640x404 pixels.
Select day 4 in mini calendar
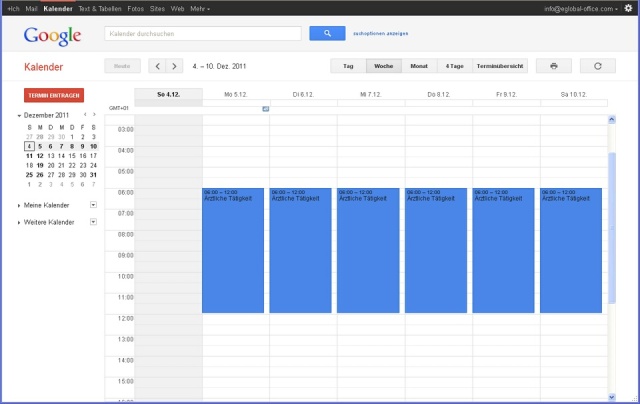pyautogui.click(x=29, y=146)
